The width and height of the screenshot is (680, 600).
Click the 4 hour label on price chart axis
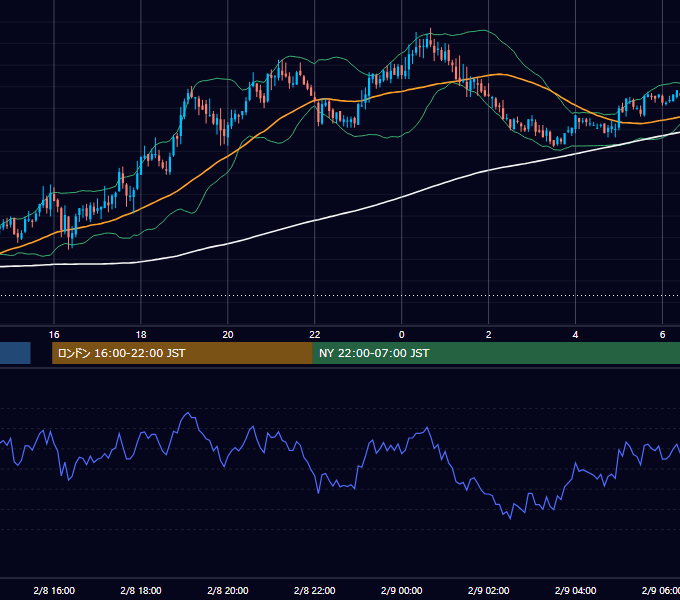click(x=575, y=335)
